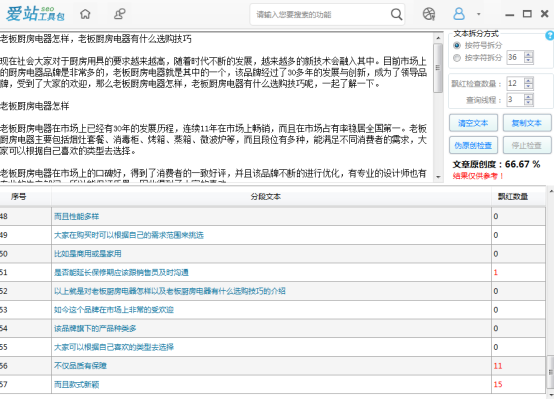554x399 pixels.
Task: Increase 飘红检查数量 value
Action: point(529,81)
